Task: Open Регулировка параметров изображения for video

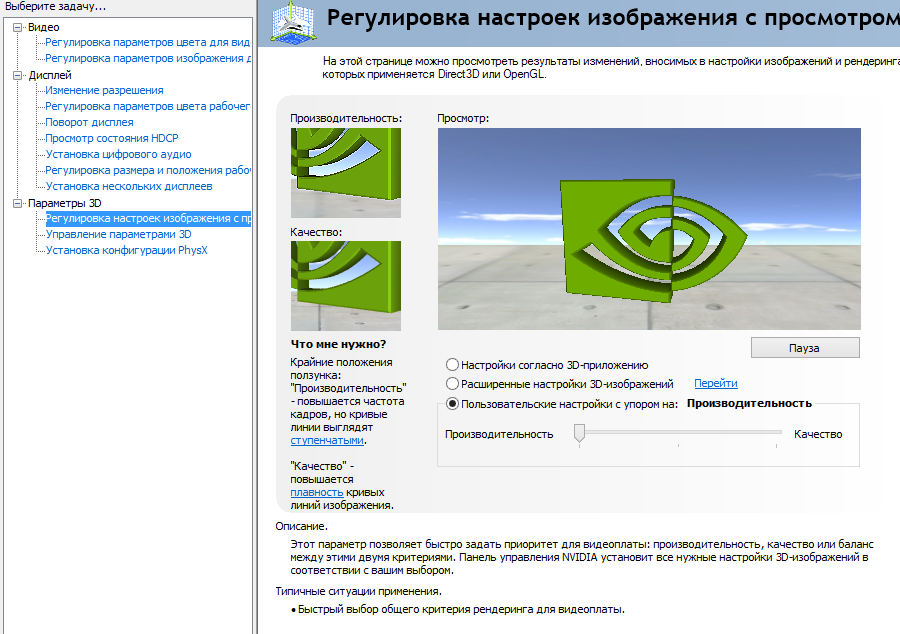Action: (x=148, y=59)
